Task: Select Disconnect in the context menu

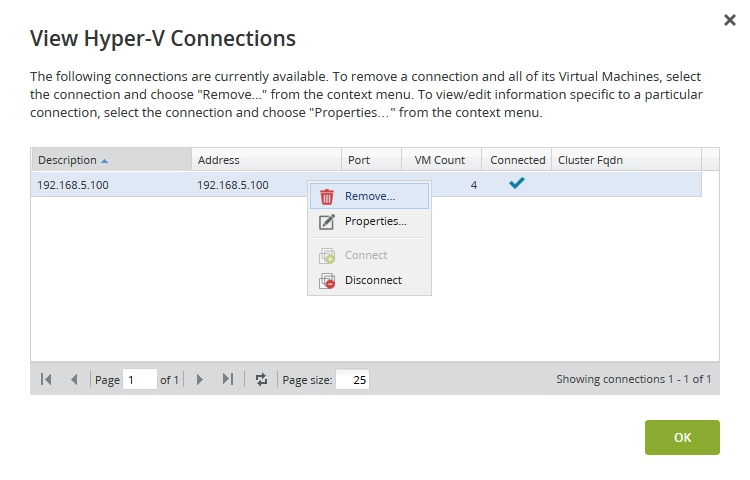Action: (369, 280)
